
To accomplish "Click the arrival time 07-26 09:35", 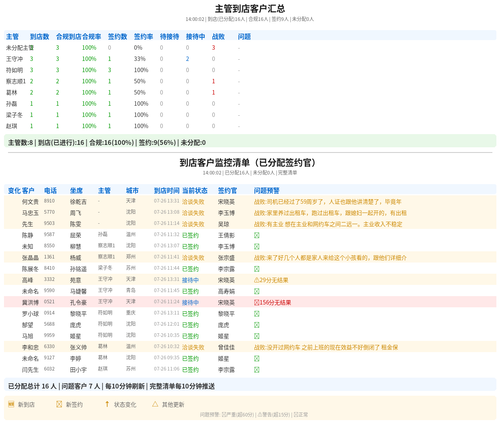I will [167, 358].
